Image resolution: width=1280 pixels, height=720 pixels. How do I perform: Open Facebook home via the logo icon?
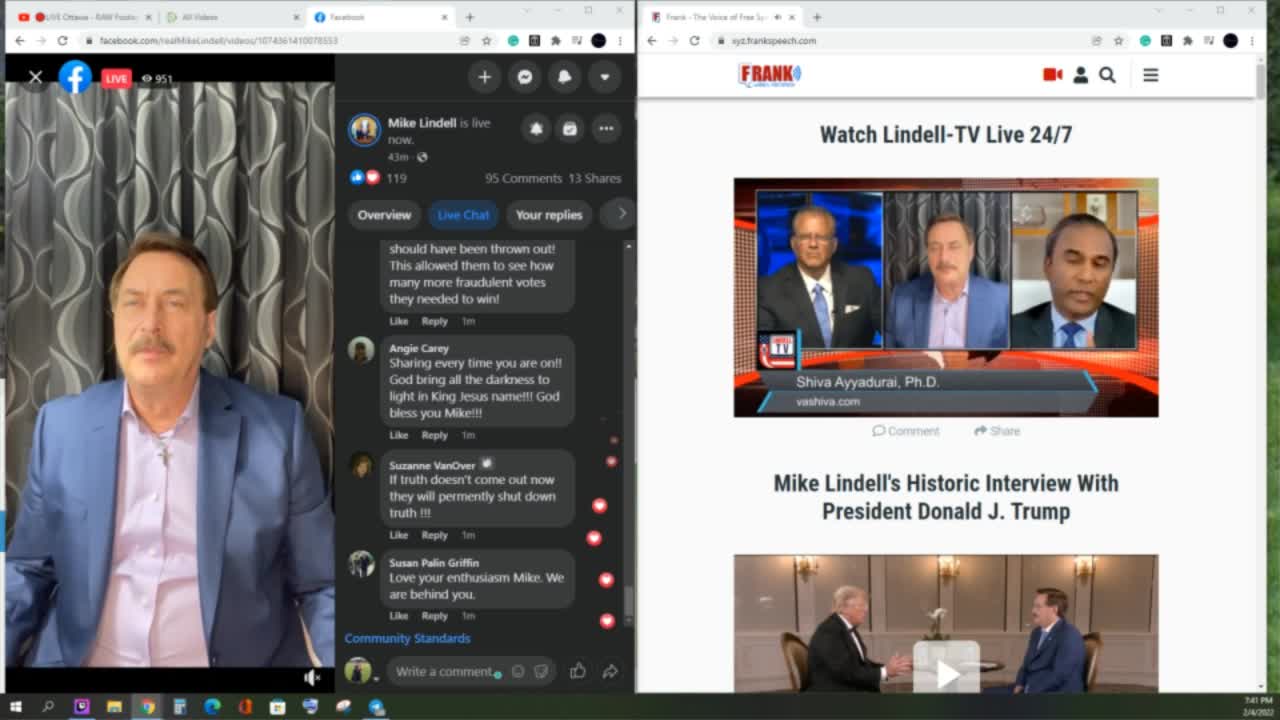coord(75,77)
